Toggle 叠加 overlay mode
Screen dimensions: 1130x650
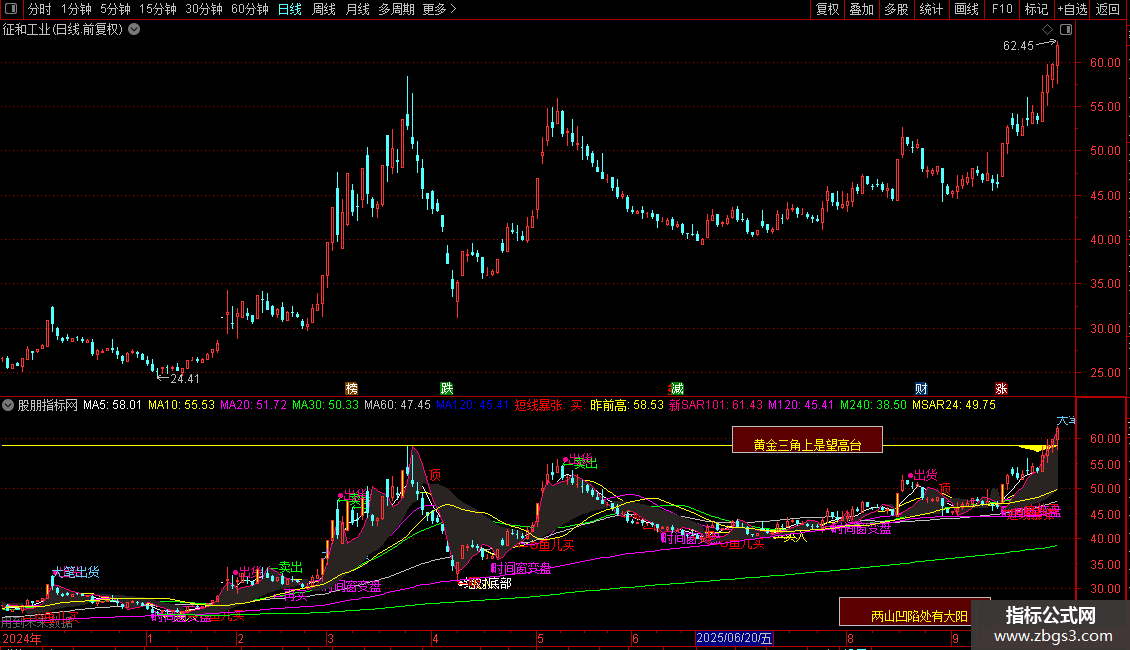[x=862, y=10]
